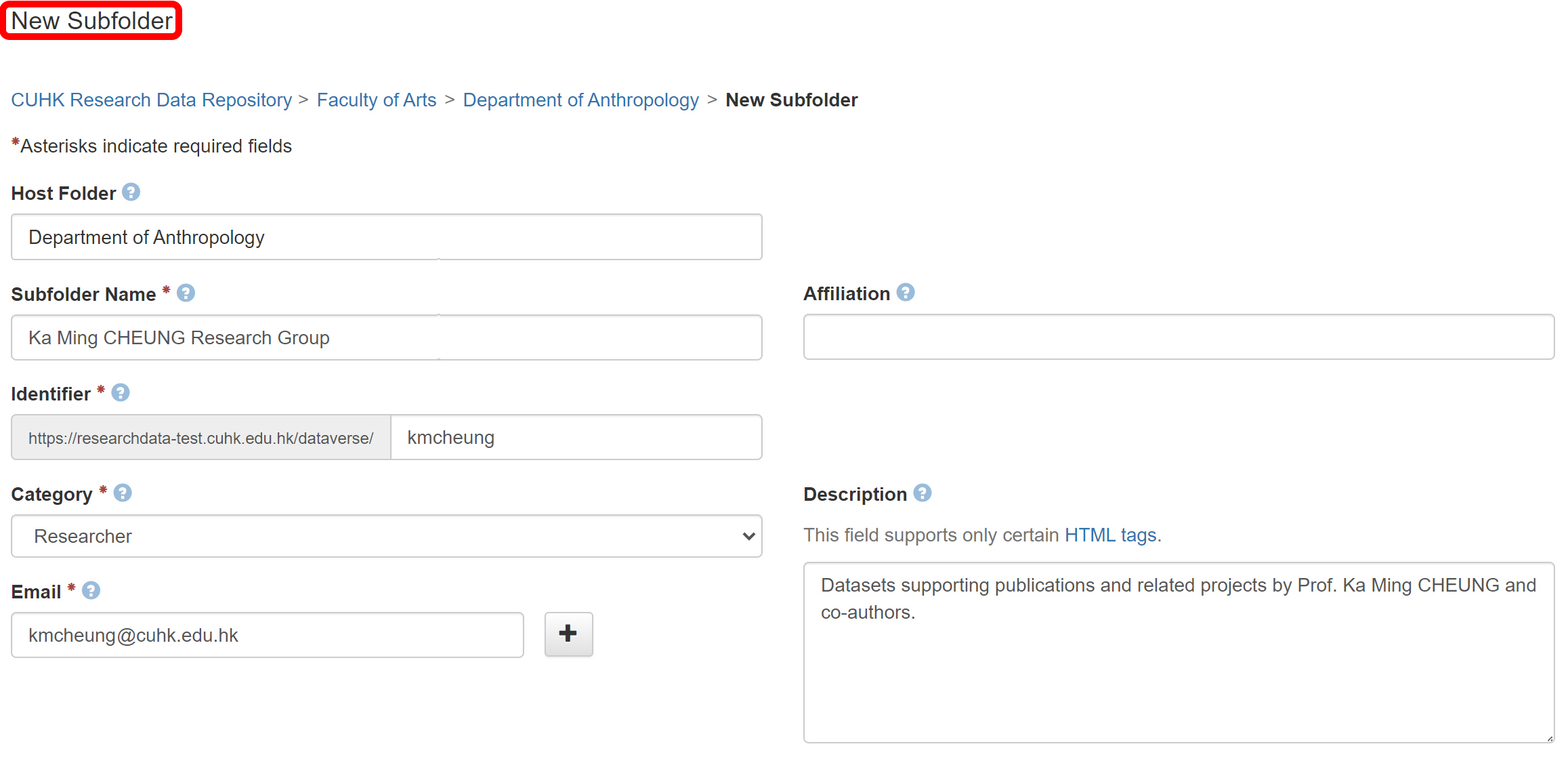
Task: Show the Description help icon
Action: click(923, 493)
